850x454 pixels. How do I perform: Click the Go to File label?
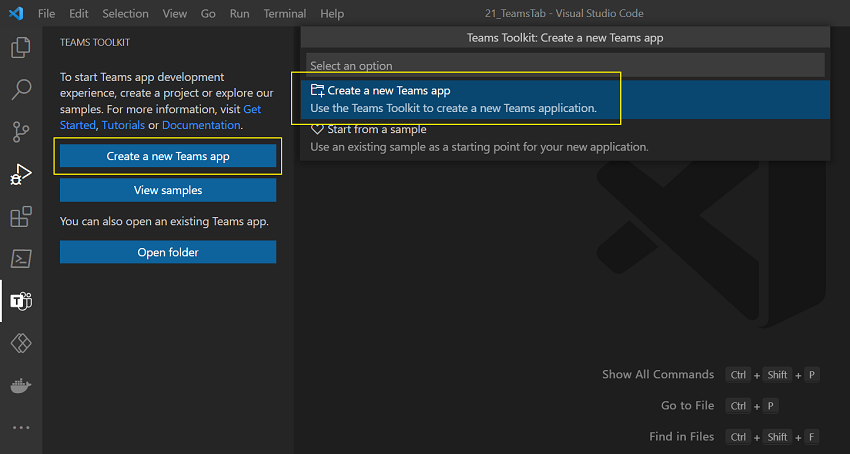[x=687, y=405]
